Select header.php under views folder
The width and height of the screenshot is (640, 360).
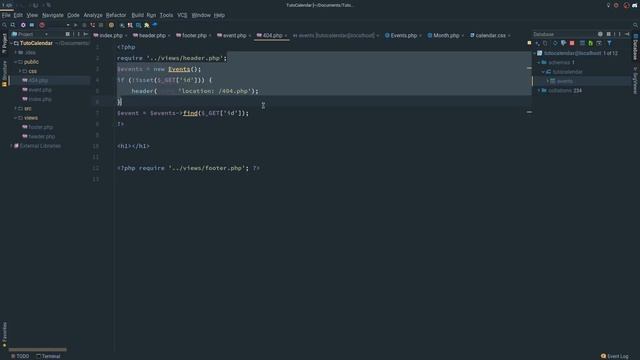click(x=41, y=136)
